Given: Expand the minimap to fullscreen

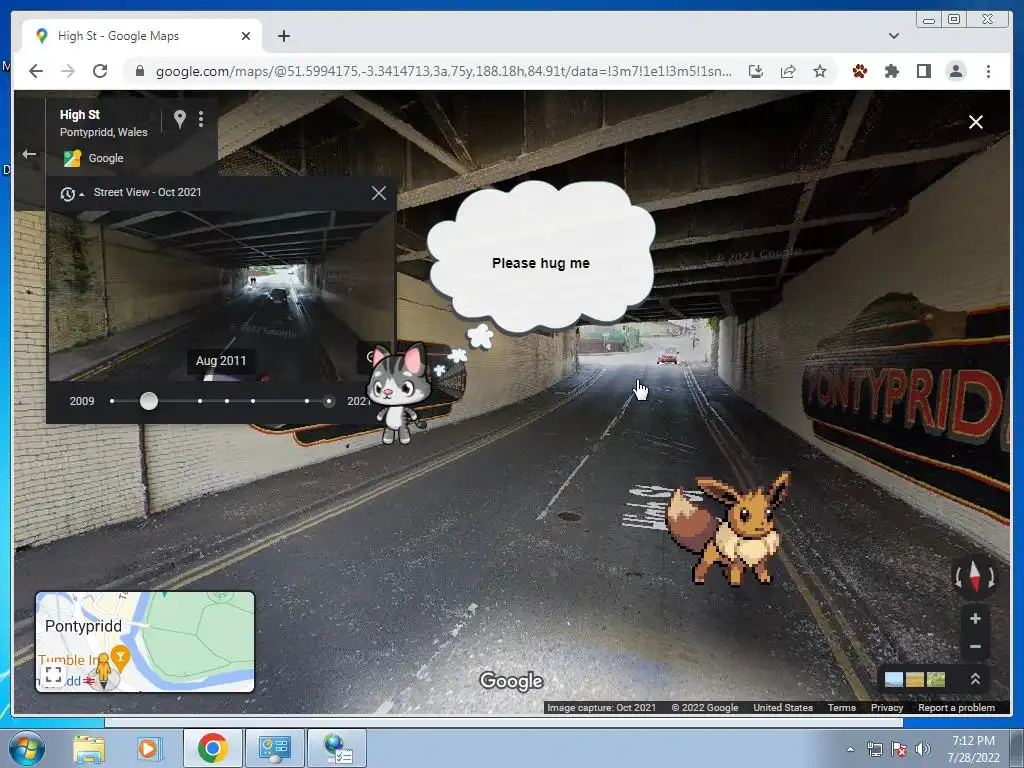Looking at the screenshot, I should (x=53, y=675).
